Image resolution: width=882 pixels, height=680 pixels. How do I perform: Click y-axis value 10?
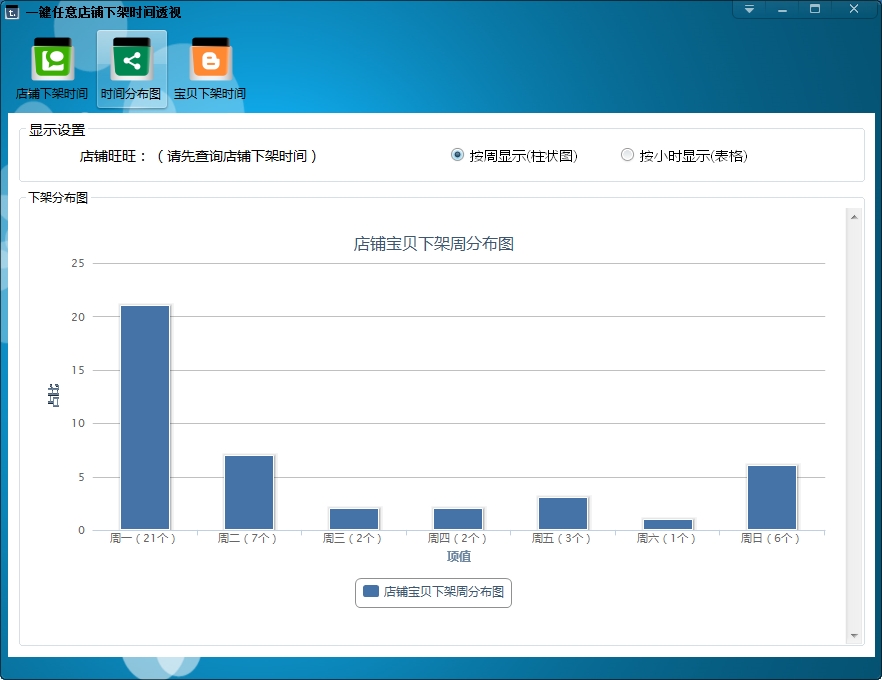click(x=78, y=423)
